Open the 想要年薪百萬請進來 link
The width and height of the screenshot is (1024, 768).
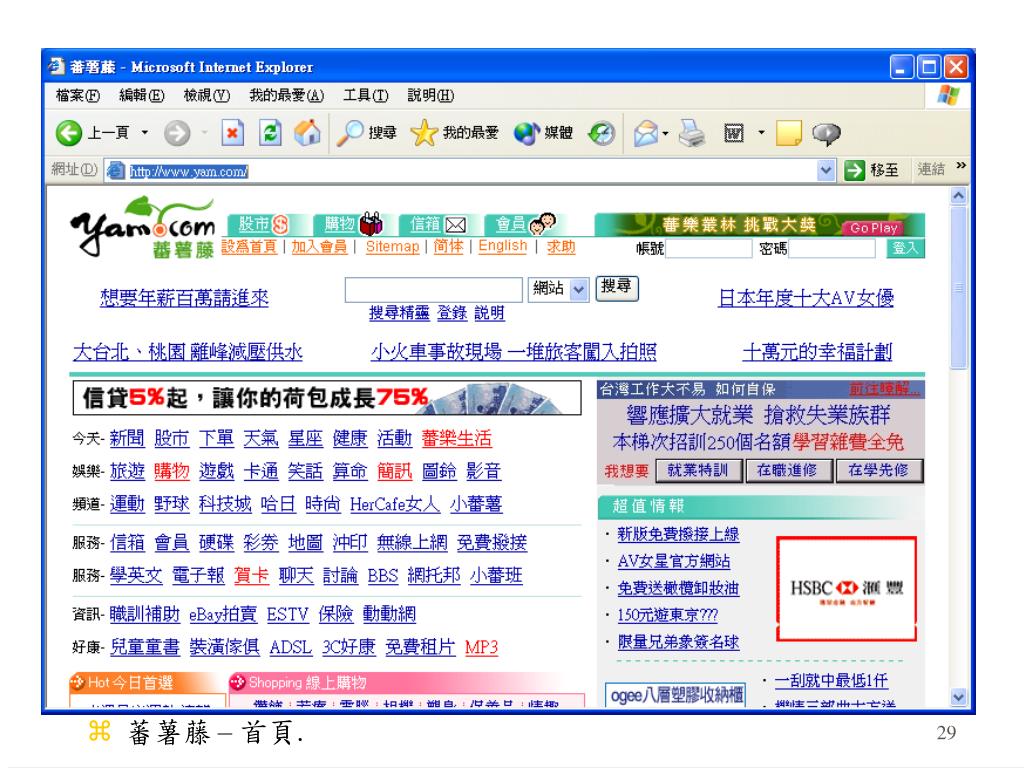(184, 298)
